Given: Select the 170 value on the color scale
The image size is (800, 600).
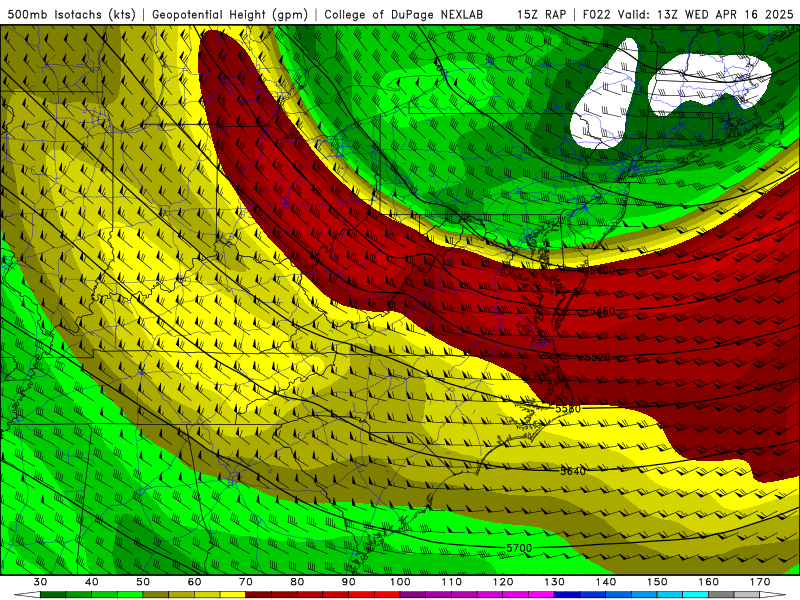Looking at the screenshot, I should point(760,582).
